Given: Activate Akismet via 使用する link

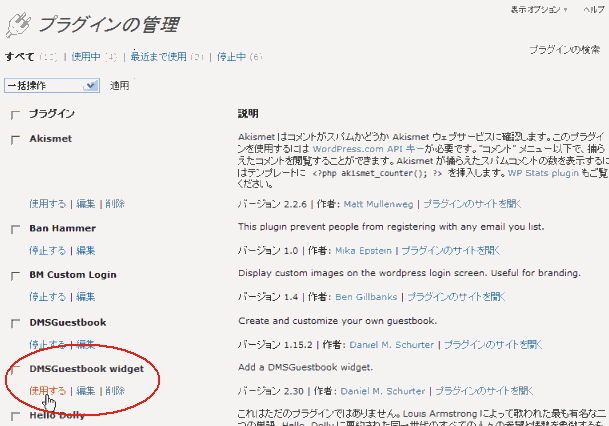Looking at the screenshot, I should pos(47,204).
